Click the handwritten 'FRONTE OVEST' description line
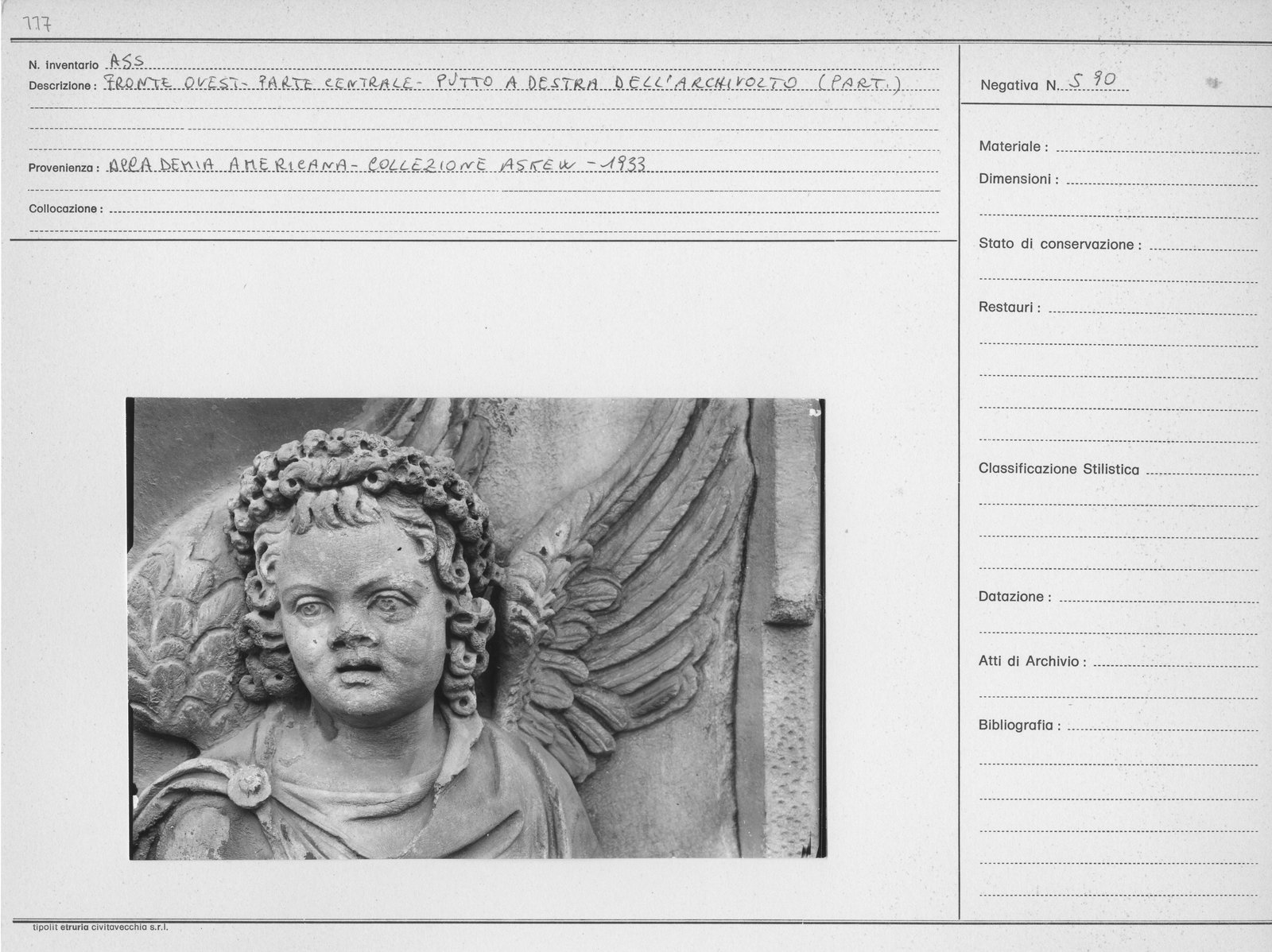Viewport: 1272px width, 952px height. (x=502, y=83)
